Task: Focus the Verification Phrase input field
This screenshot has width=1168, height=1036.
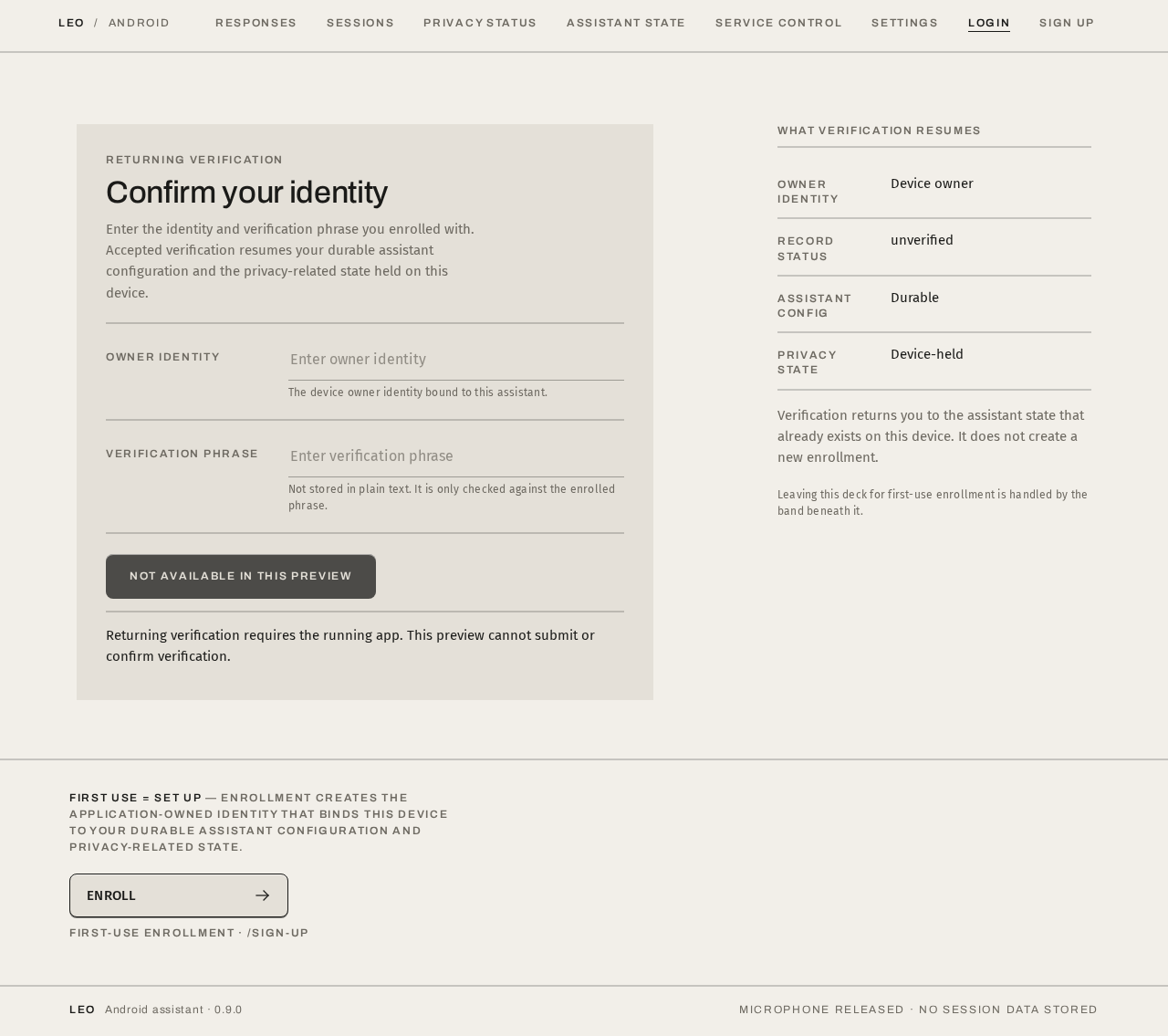Action: click(x=456, y=456)
